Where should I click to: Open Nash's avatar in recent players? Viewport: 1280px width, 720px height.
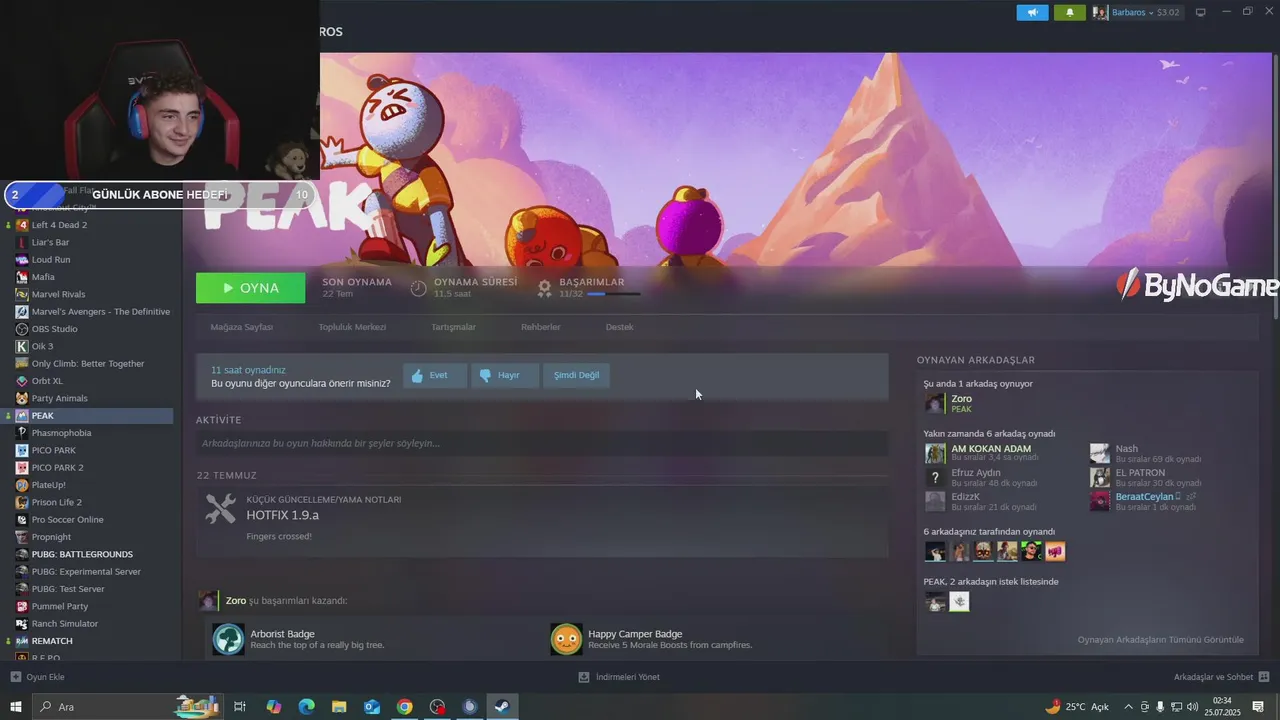[1100, 453]
